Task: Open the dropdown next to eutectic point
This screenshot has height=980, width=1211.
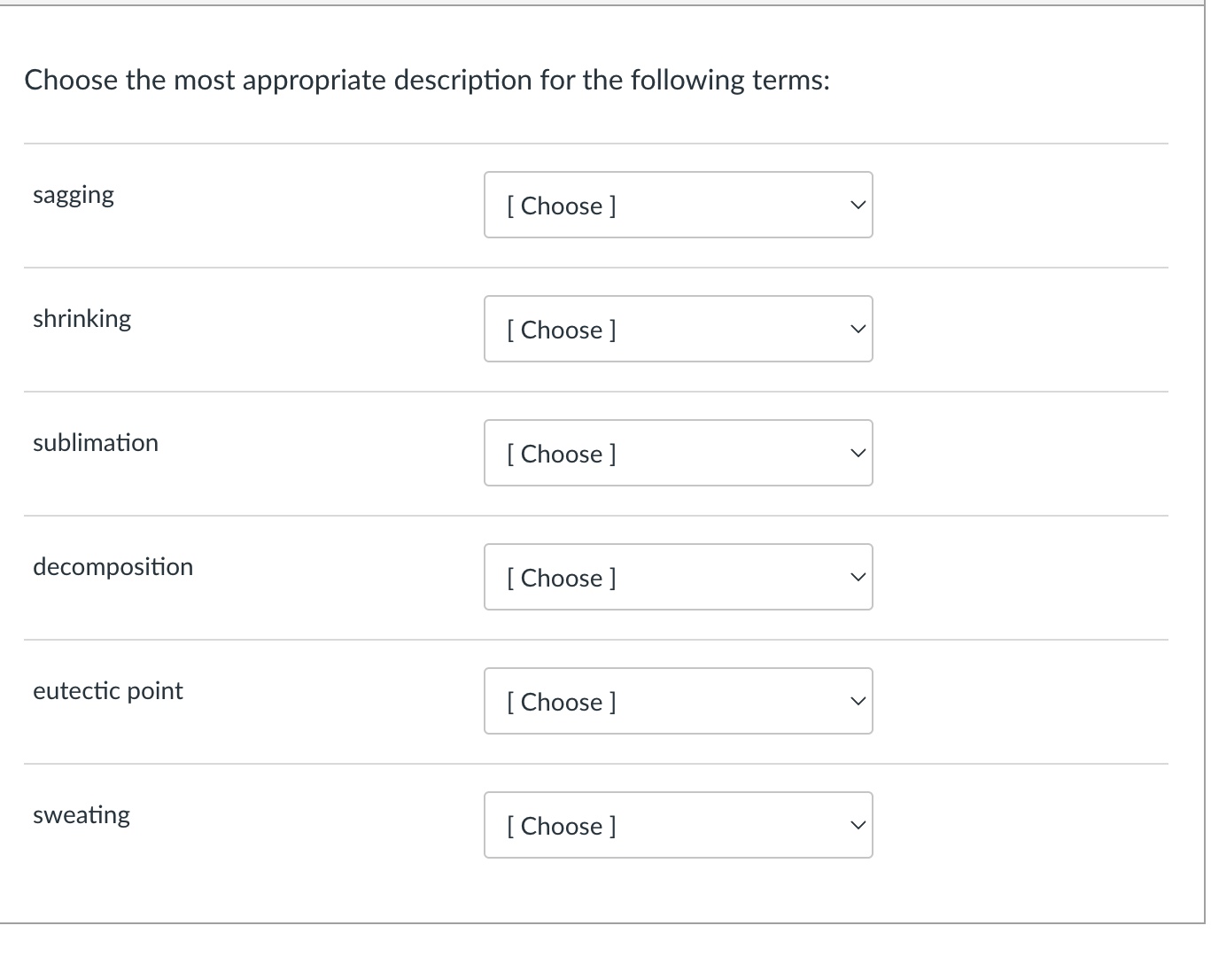Action: [x=678, y=701]
